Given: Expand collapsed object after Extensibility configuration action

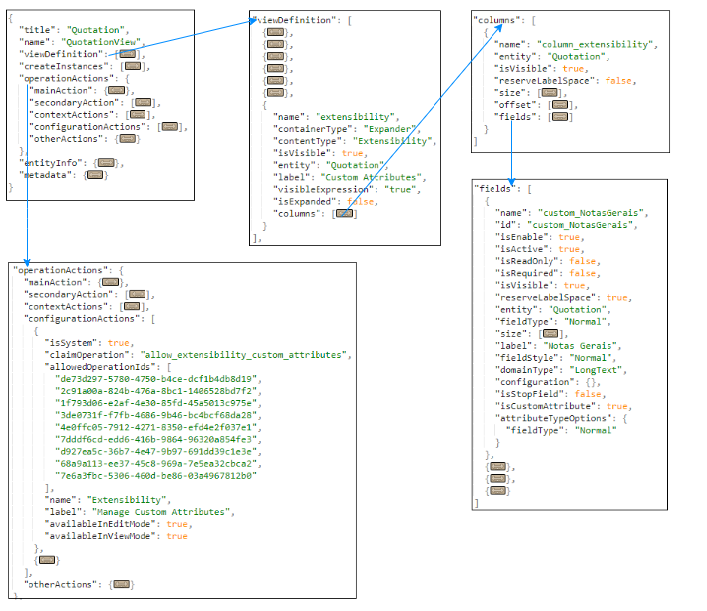Looking at the screenshot, I should [x=47, y=560].
